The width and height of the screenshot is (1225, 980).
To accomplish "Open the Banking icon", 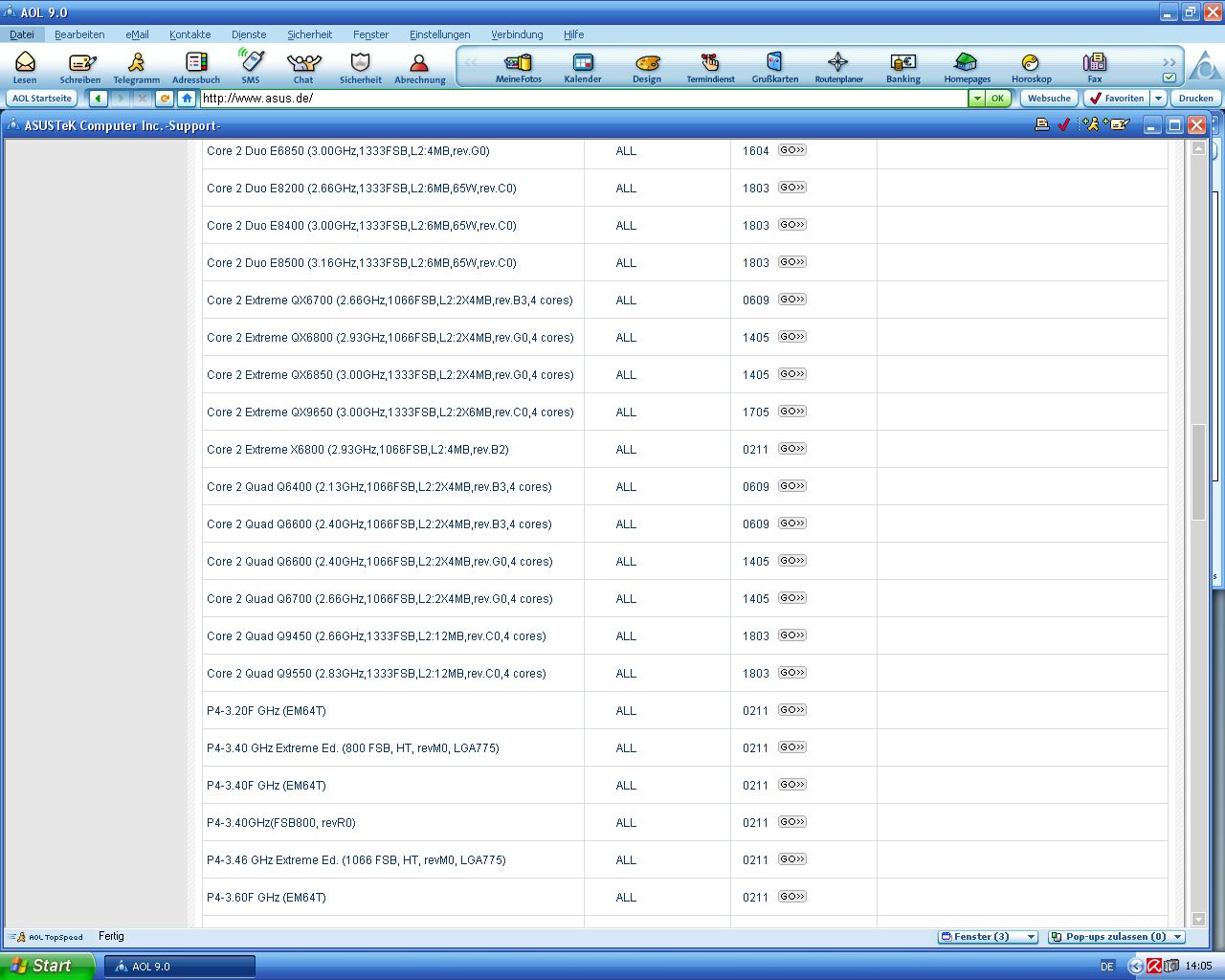I will 902,67.
